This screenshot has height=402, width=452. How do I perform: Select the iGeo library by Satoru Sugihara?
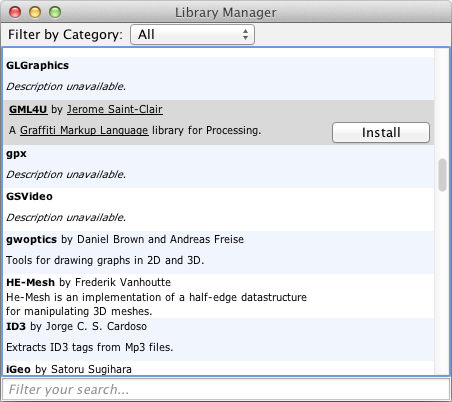[219, 368]
